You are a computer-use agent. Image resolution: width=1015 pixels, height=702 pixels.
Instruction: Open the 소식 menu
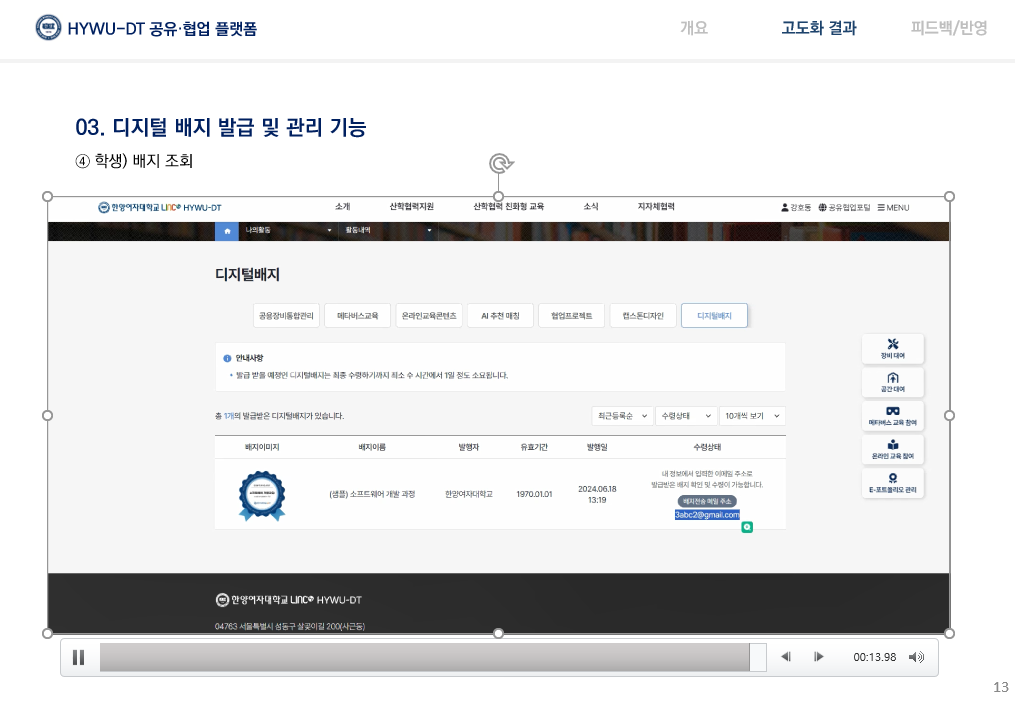591,207
